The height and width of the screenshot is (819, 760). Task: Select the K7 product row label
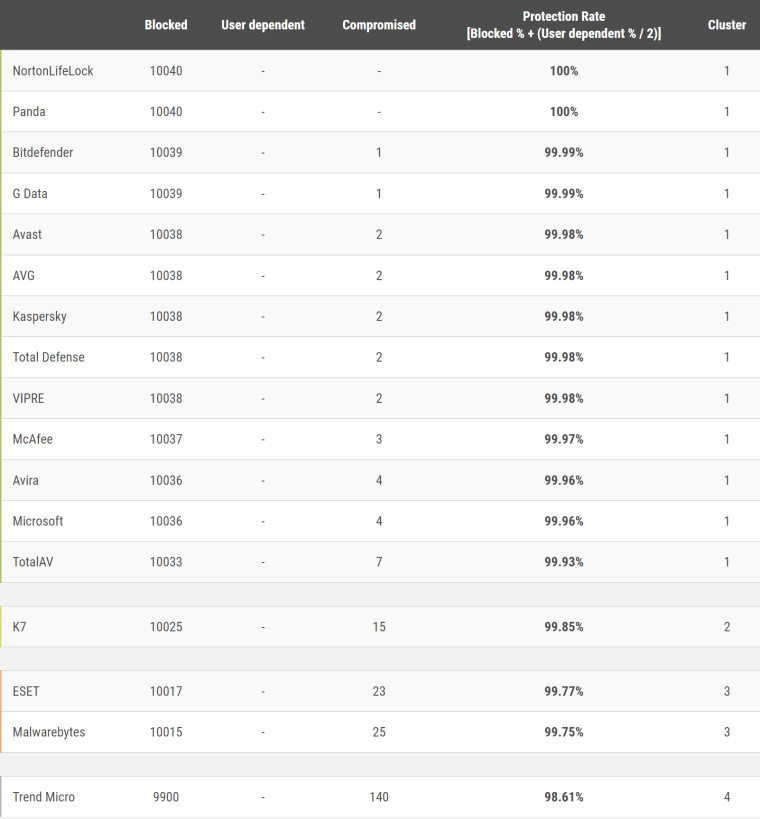(20, 627)
